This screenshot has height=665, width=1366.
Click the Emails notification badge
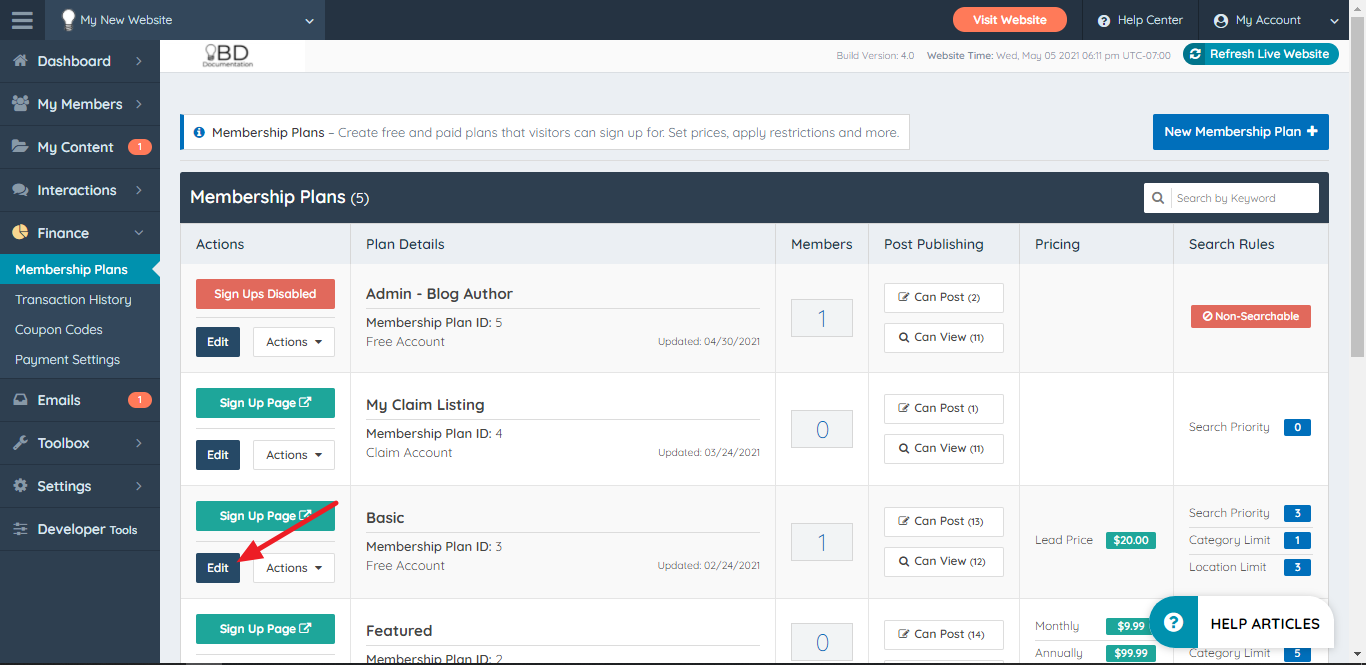tap(139, 400)
